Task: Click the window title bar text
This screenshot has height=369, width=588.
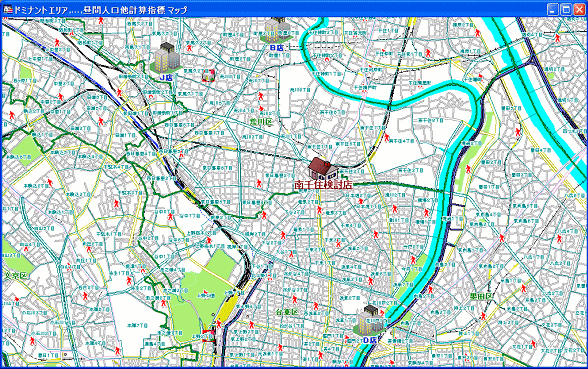Action: click(x=100, y=10)
